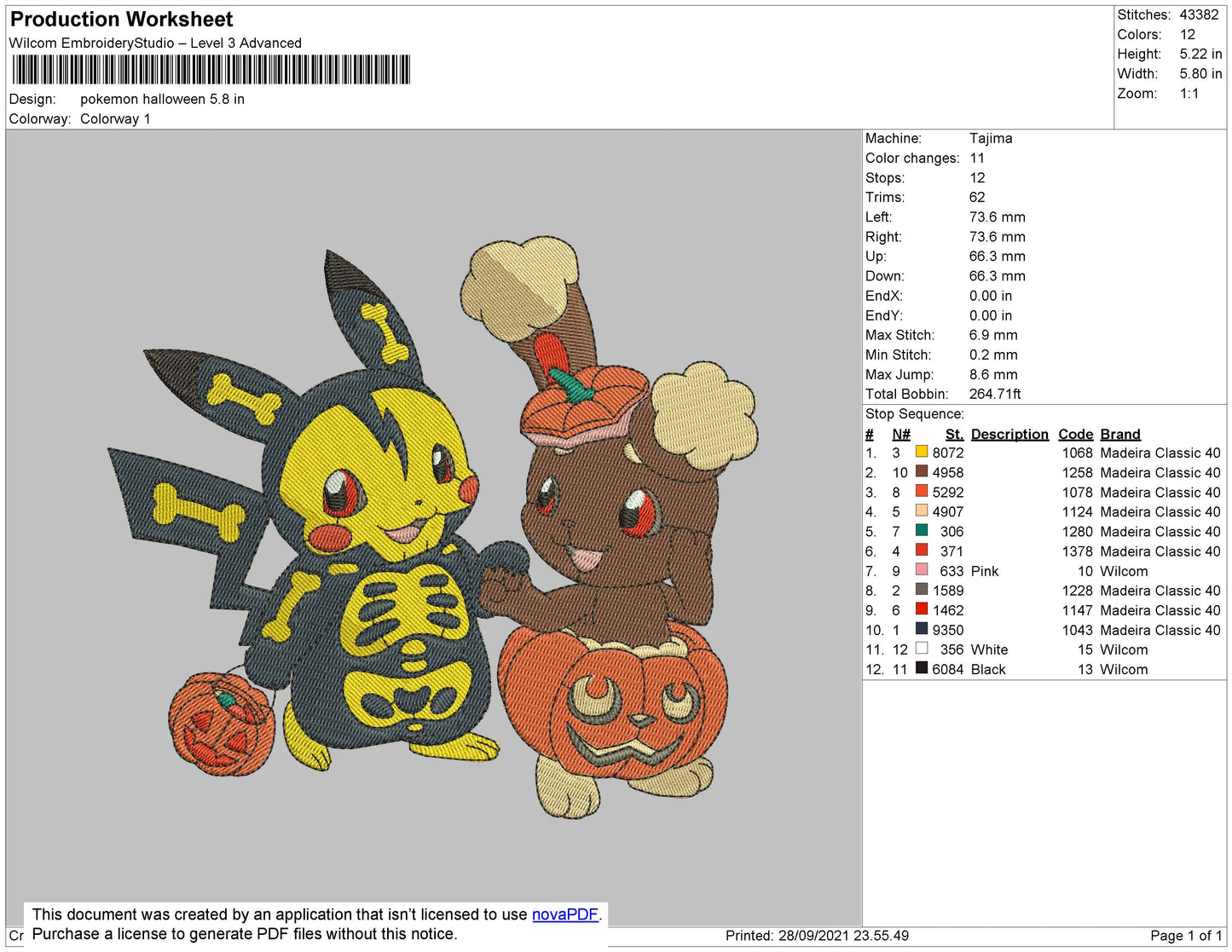Select the teal green thread swatch code 1280
This screenshot has width=1232, height=952.
click(922, 530)
